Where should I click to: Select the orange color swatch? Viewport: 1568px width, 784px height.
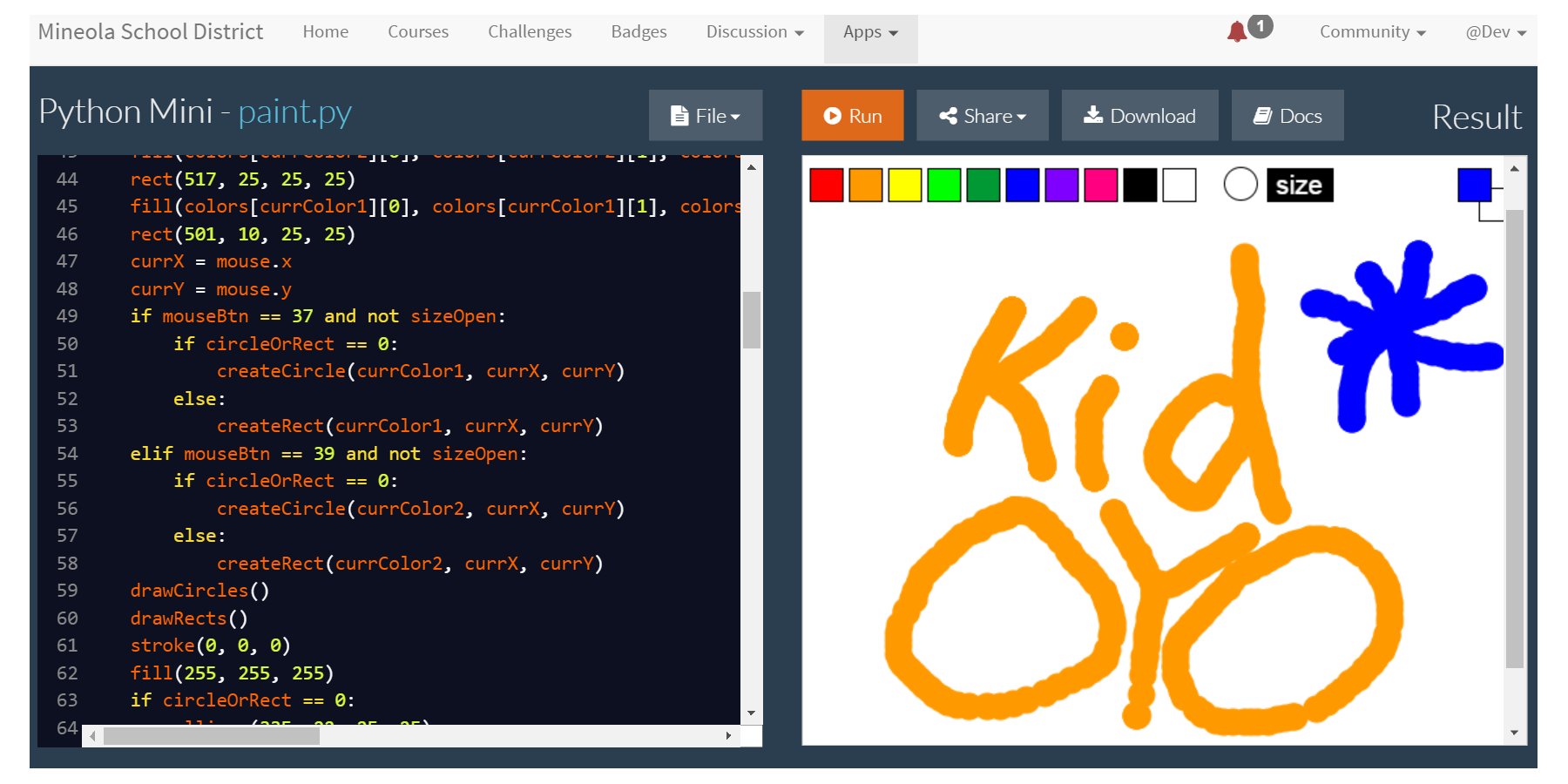coord(866,186)
